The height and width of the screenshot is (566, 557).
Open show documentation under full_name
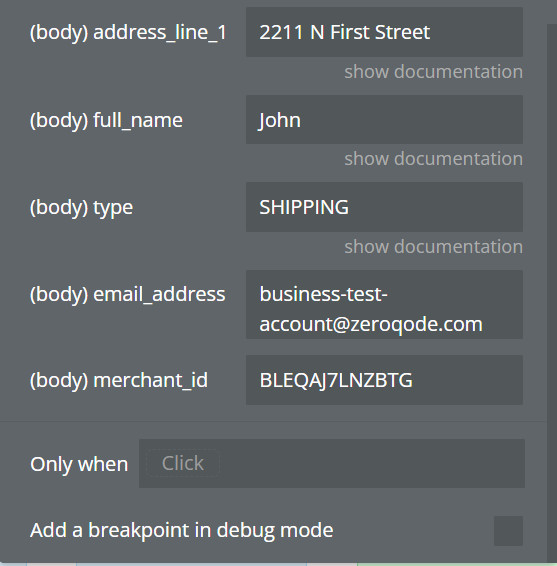point(433,159)
